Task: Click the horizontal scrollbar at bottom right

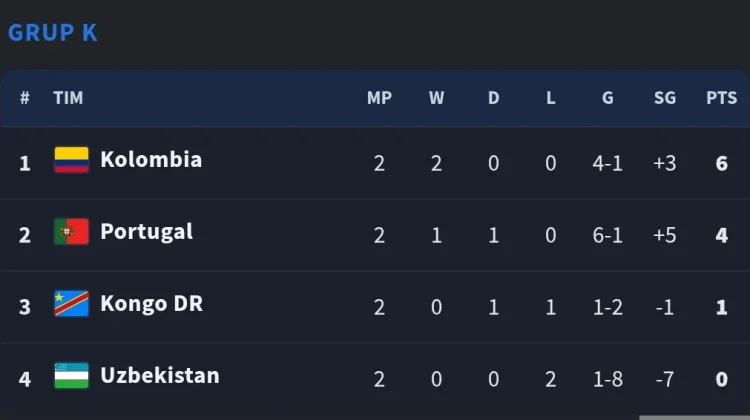Action: (695, 418)
